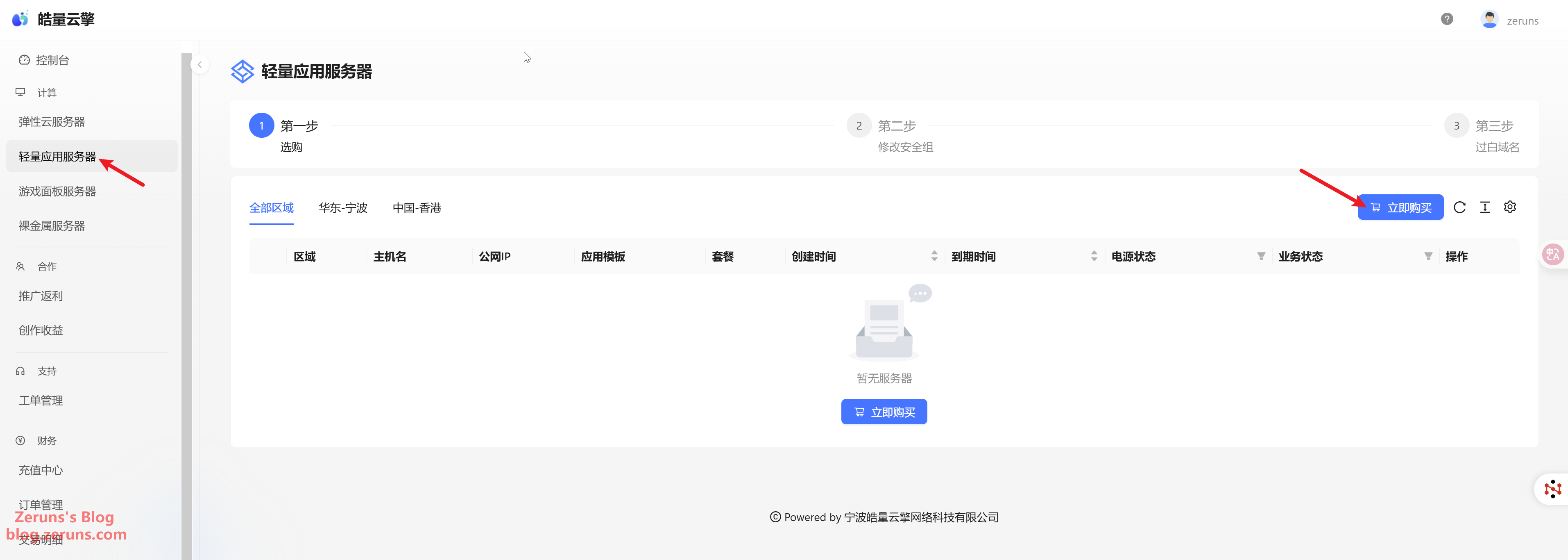The height and width of the screenshot is (560, 1568).
Task: Click the sidebar vertical scrollbar
Action: (186, 306)
